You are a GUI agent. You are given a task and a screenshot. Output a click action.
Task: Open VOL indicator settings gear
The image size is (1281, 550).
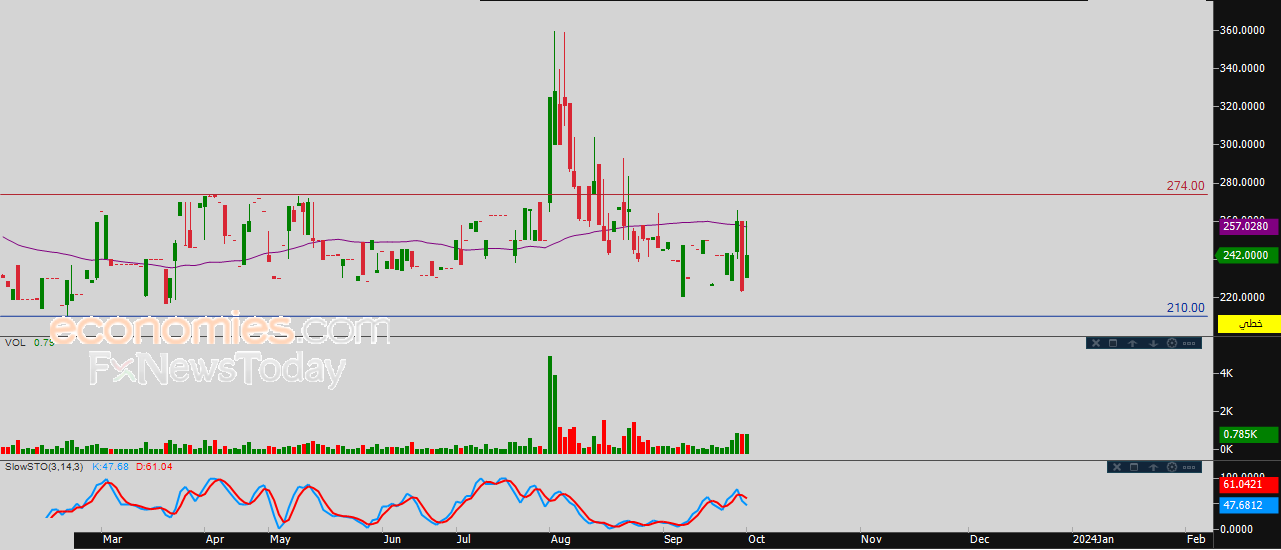pyautogui.click(x=1171, y=343)
